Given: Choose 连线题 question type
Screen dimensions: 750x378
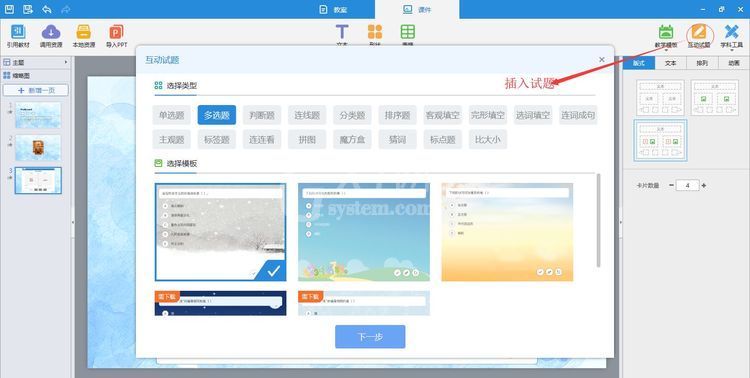Looking at the screenshot, I should pyautogui.click(x=307, y=115).
